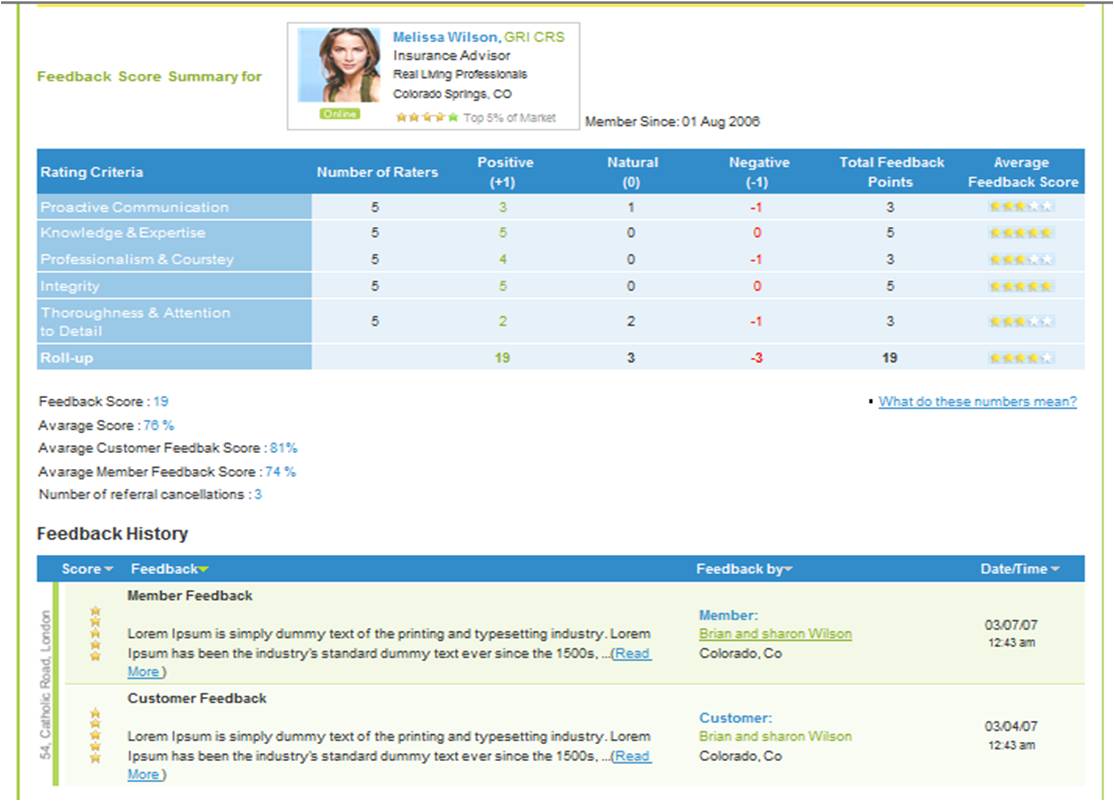This screenshot has height=801, width=1114.
Task: Open the Feedback by sort arrow
Action: (x=789, y=569)
